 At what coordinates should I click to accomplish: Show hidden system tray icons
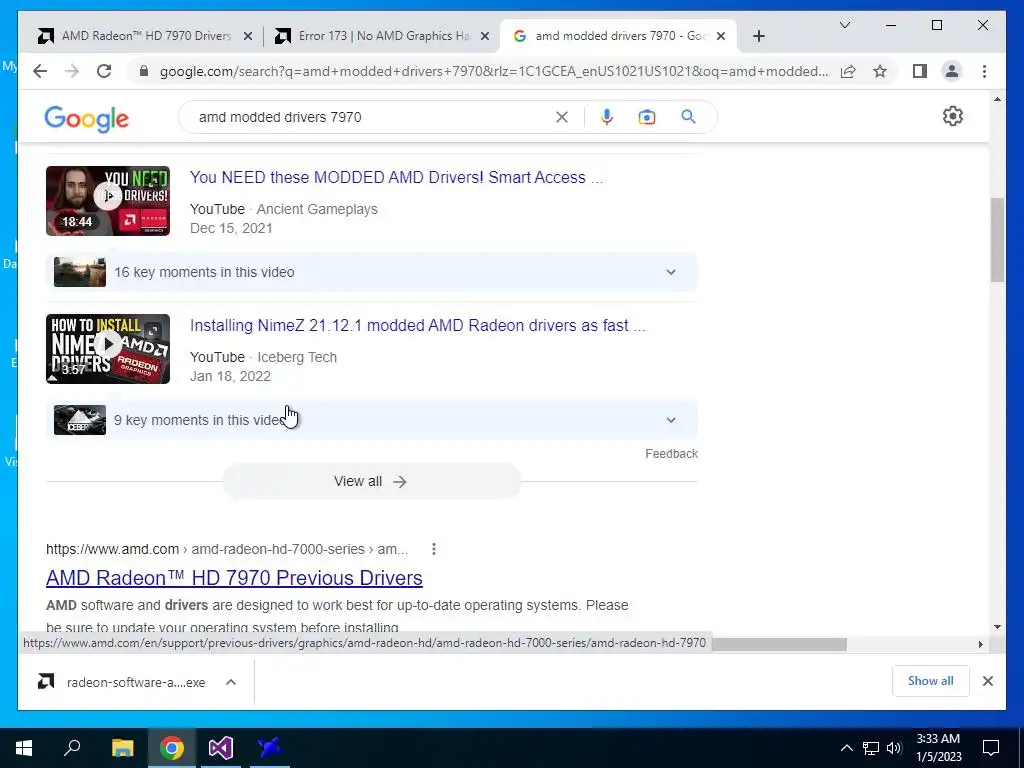[846, 748]
